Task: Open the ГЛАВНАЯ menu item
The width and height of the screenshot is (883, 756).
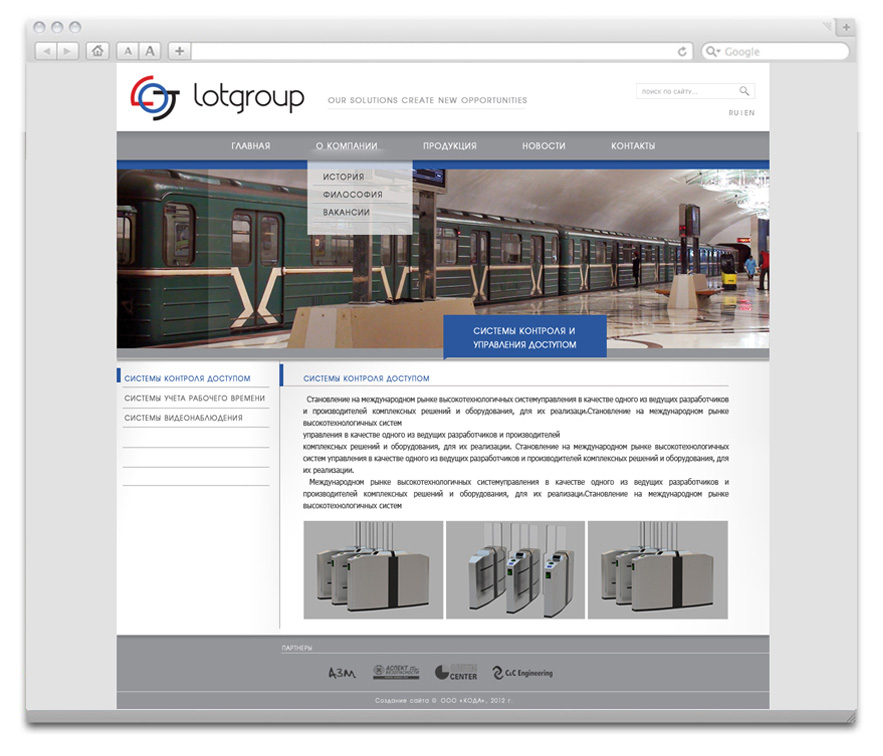Action: tap(251, 146)
